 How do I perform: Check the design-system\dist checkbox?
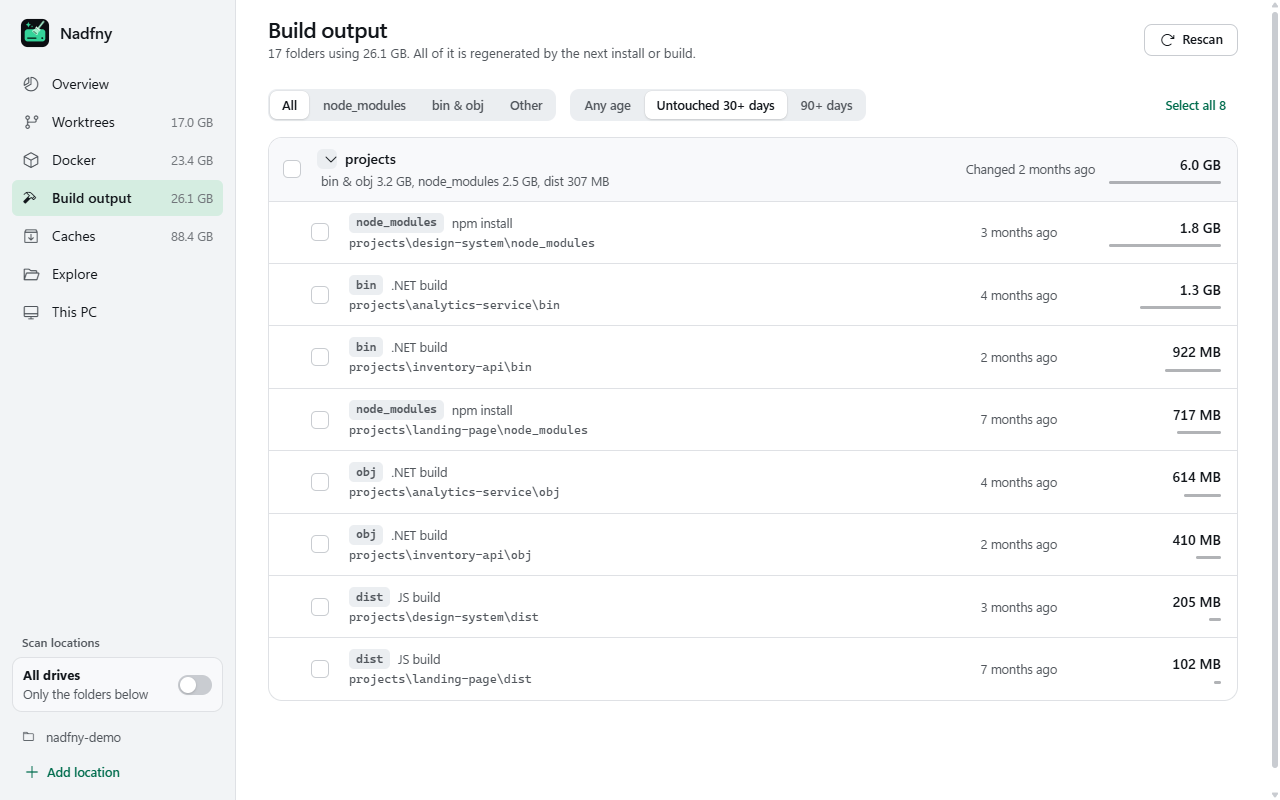point(320,607)
